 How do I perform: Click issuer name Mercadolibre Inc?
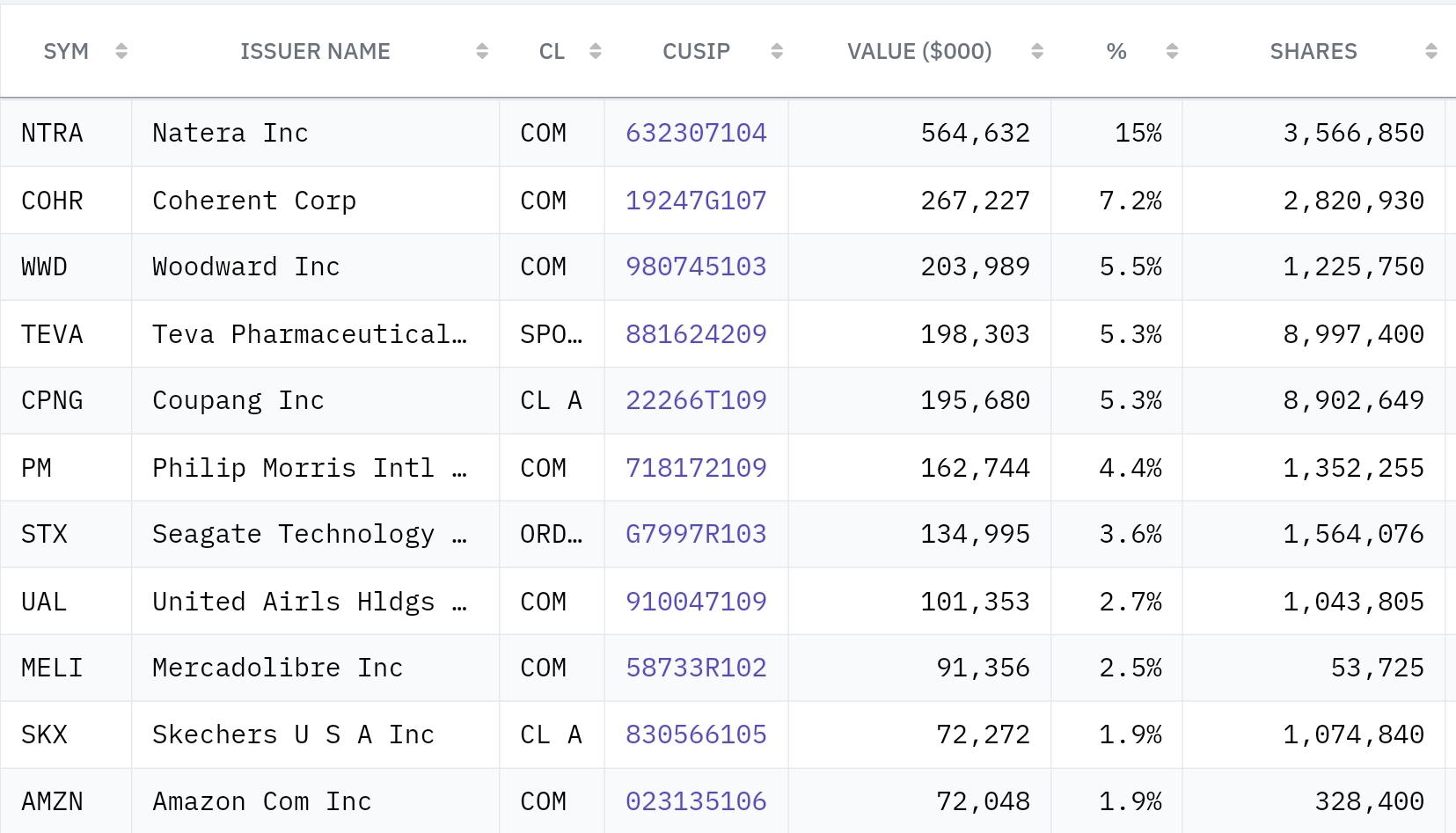pyautogui.click(x=278, y=668)
